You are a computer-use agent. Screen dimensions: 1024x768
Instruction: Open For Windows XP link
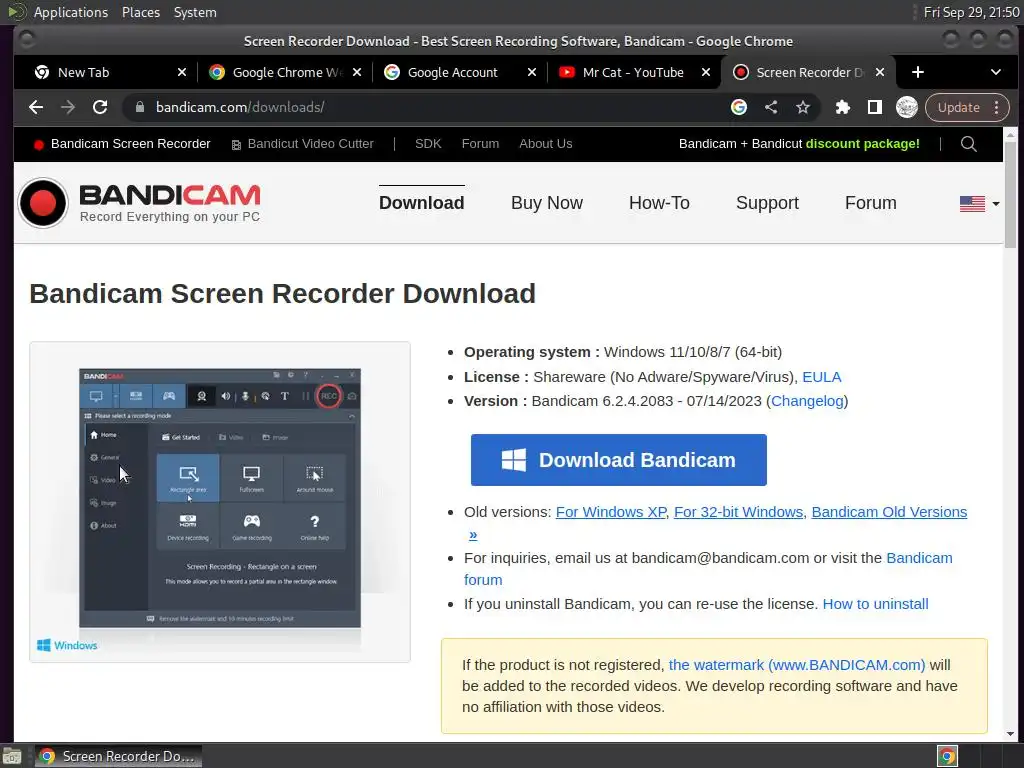point(611,512)
